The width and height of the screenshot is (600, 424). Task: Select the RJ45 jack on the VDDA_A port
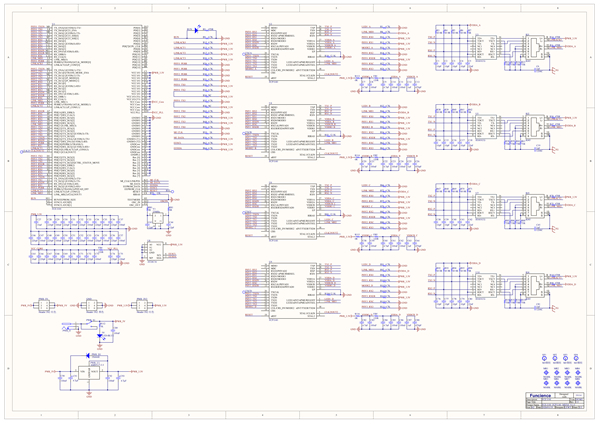click(x=535, y=47)
